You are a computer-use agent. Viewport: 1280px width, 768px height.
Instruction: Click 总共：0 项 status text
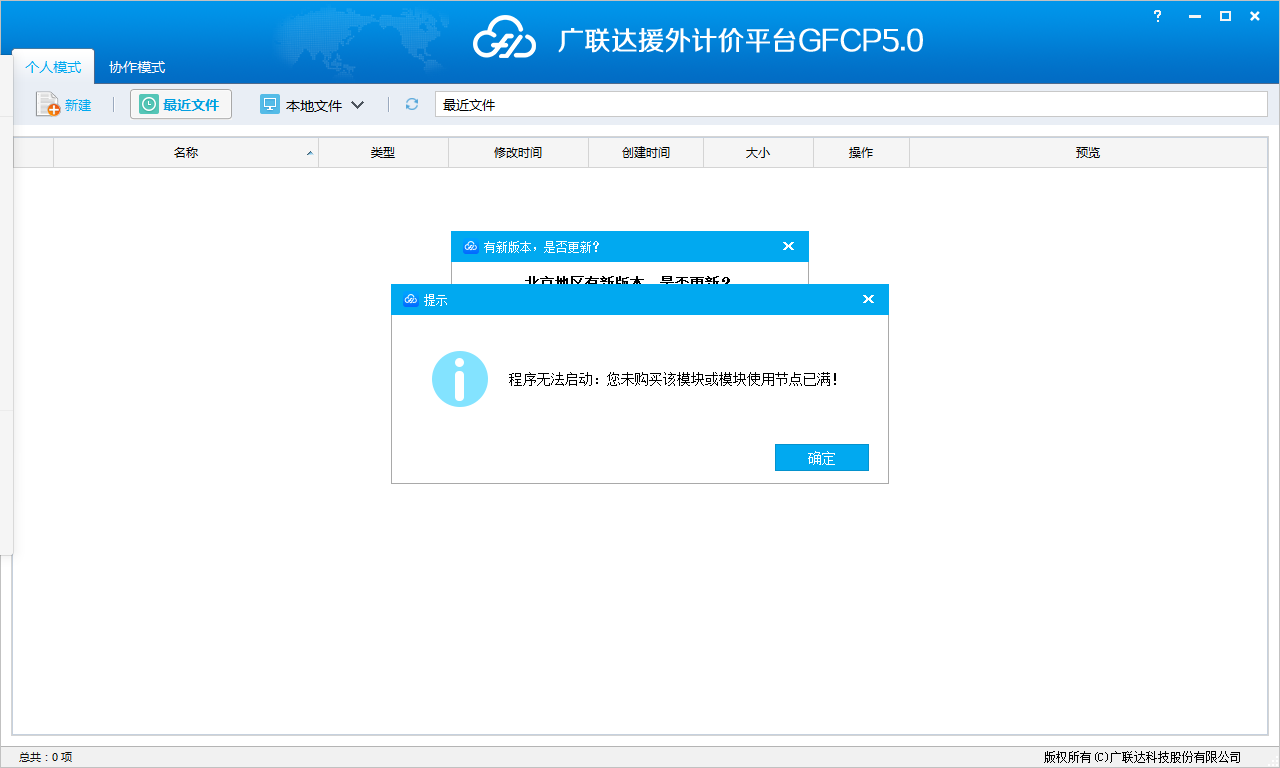coord(46,757)
